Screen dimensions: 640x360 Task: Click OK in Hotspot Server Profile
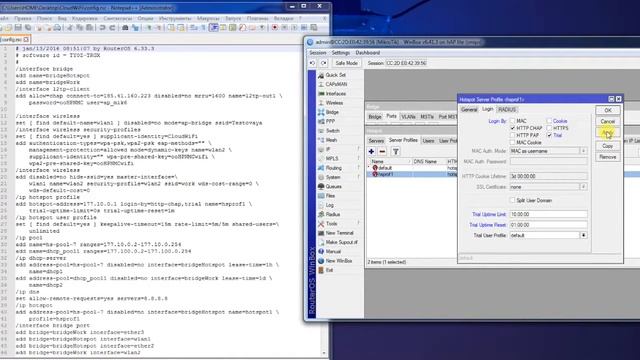pos(608,110)
